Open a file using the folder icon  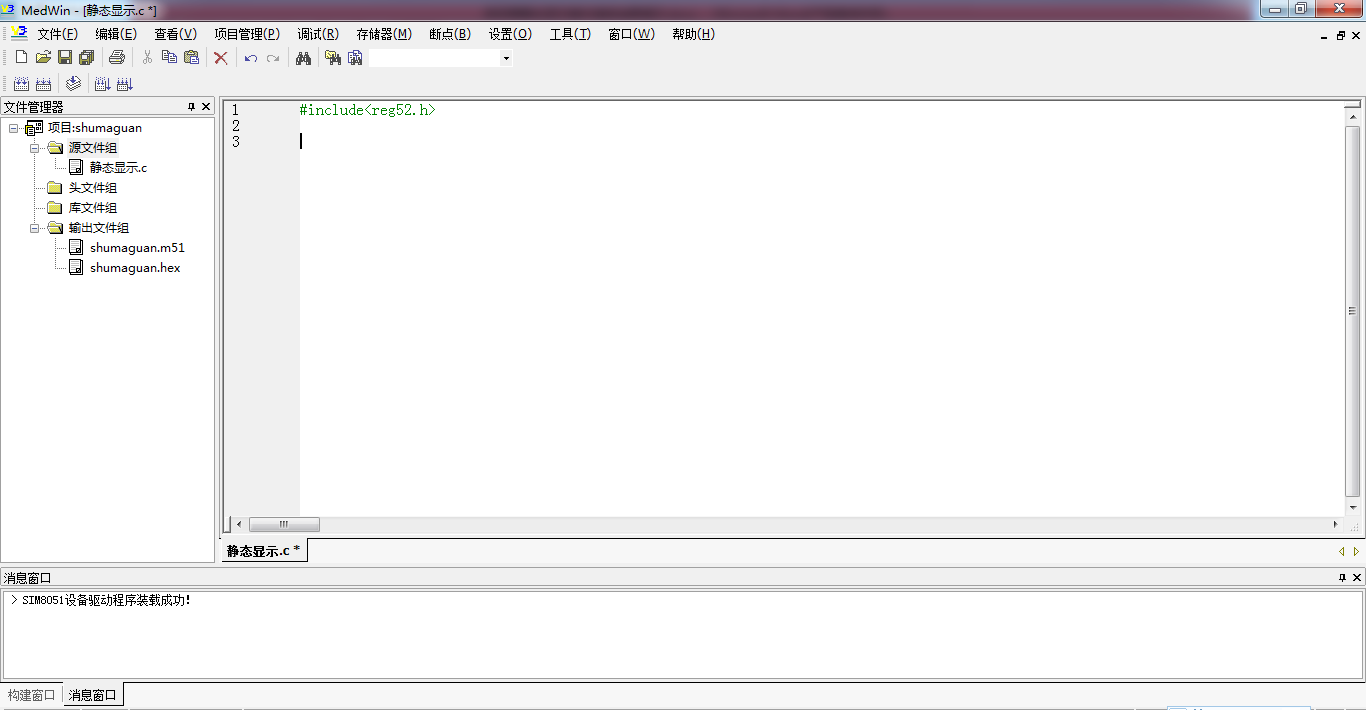(43, 58)
